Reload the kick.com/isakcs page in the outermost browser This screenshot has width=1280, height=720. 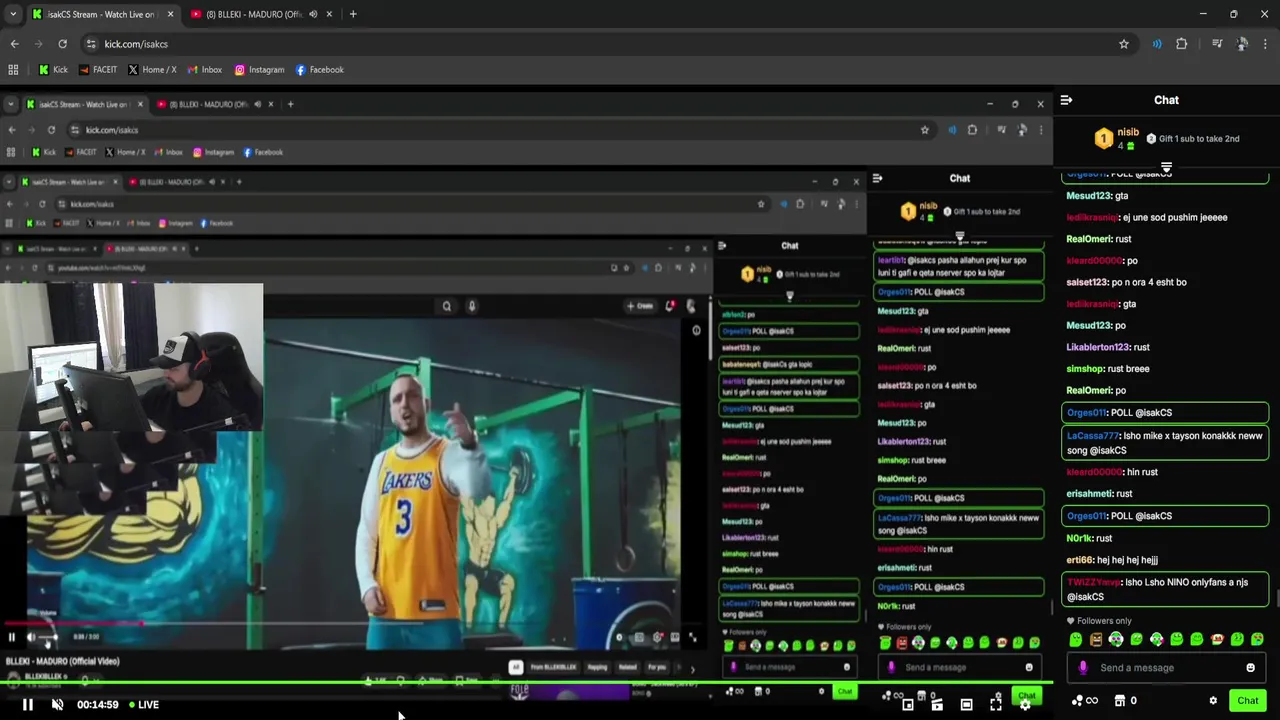click(62, 44)
